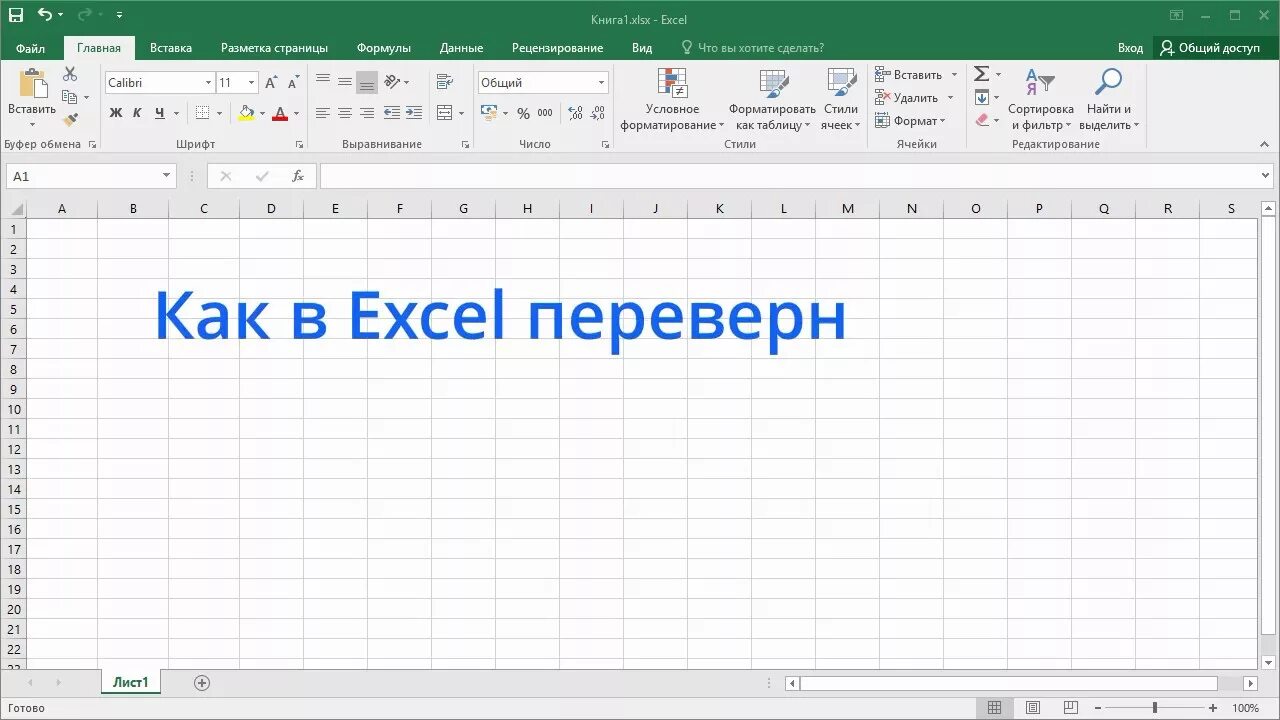This screenshot has height=720, width=1280.
Task: Click the Borders icon
Action: pyautogui.click(x=203, y=113)
